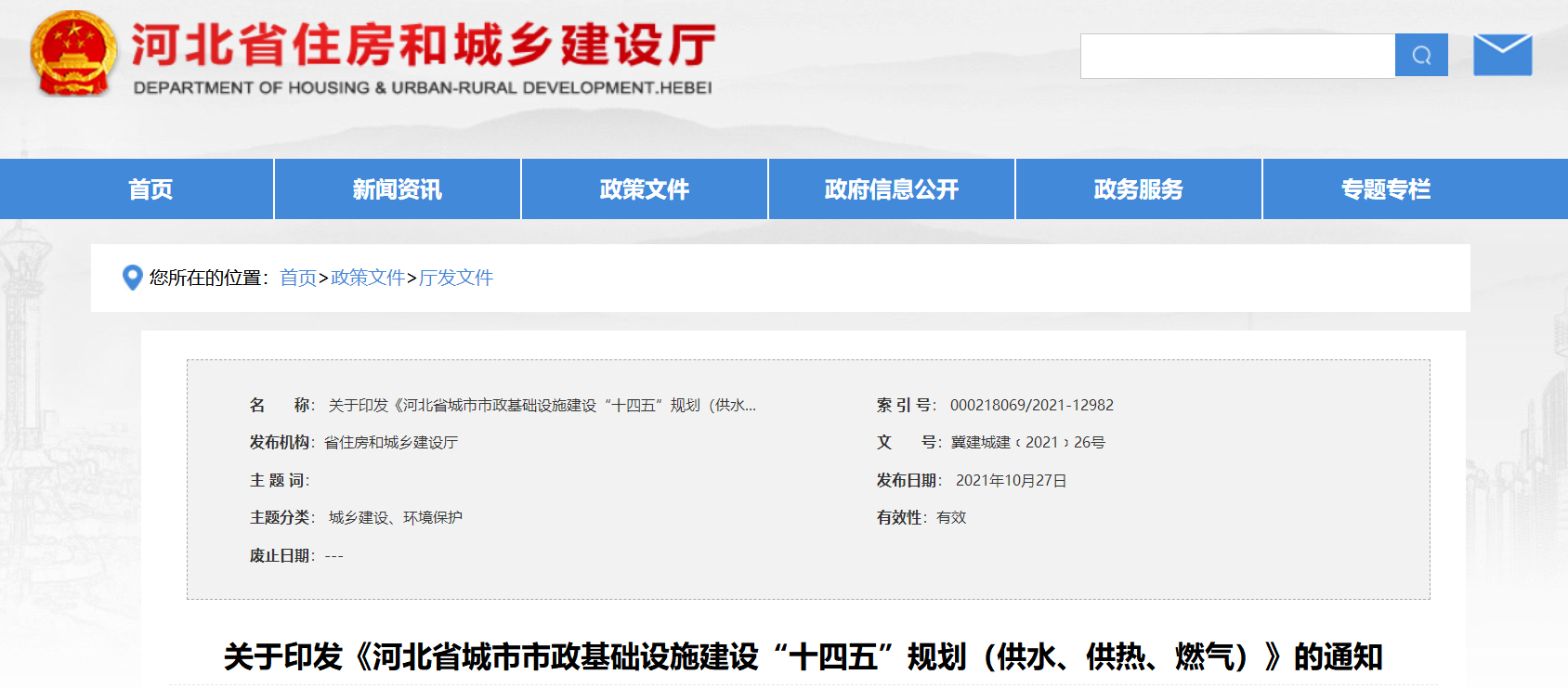
Task: Click the 首页 breadcrumb link
Action: tap(298, 278)
